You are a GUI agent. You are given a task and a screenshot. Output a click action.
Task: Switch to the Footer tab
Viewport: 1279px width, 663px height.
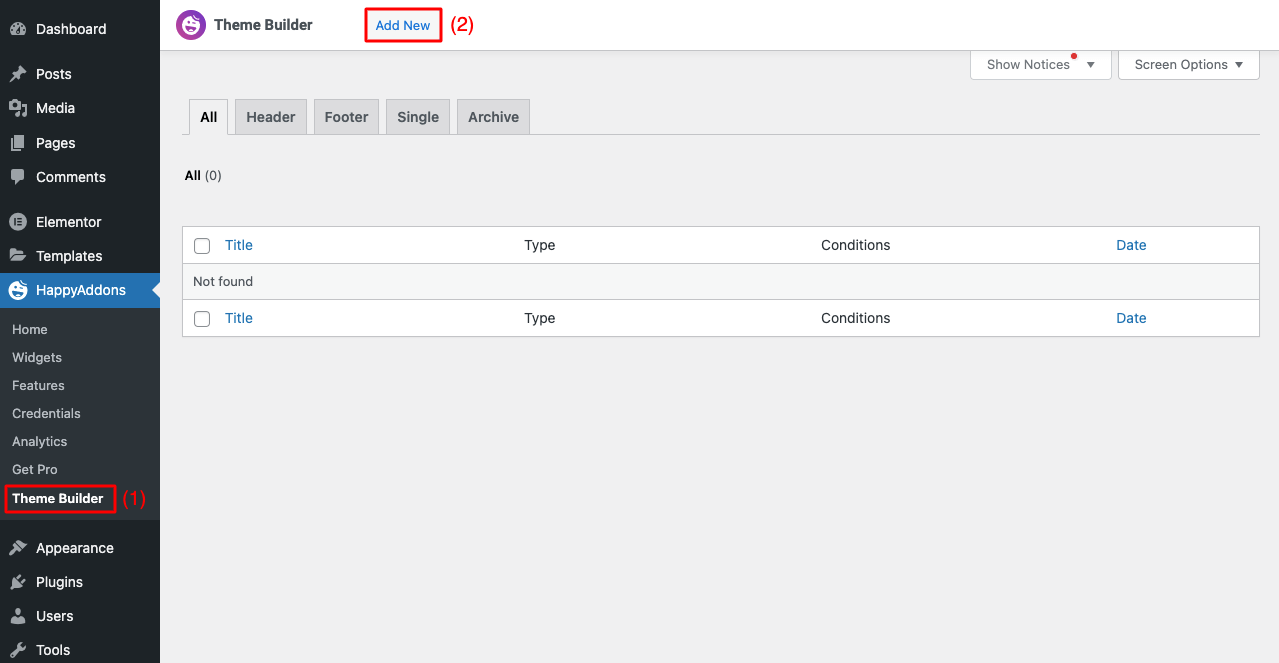click(x=346, y=117)
